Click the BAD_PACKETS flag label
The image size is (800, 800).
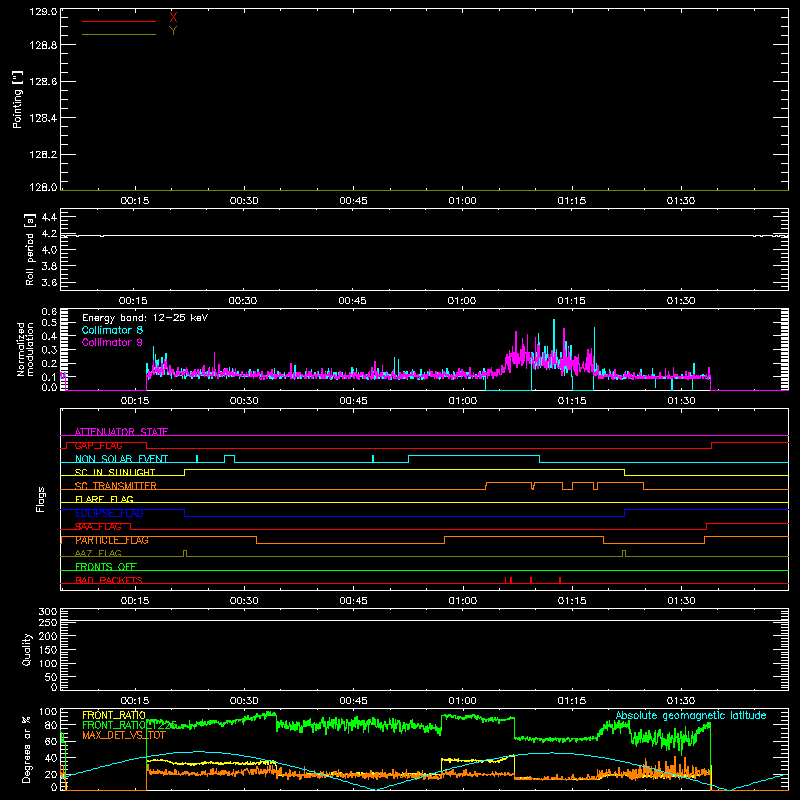109,580
